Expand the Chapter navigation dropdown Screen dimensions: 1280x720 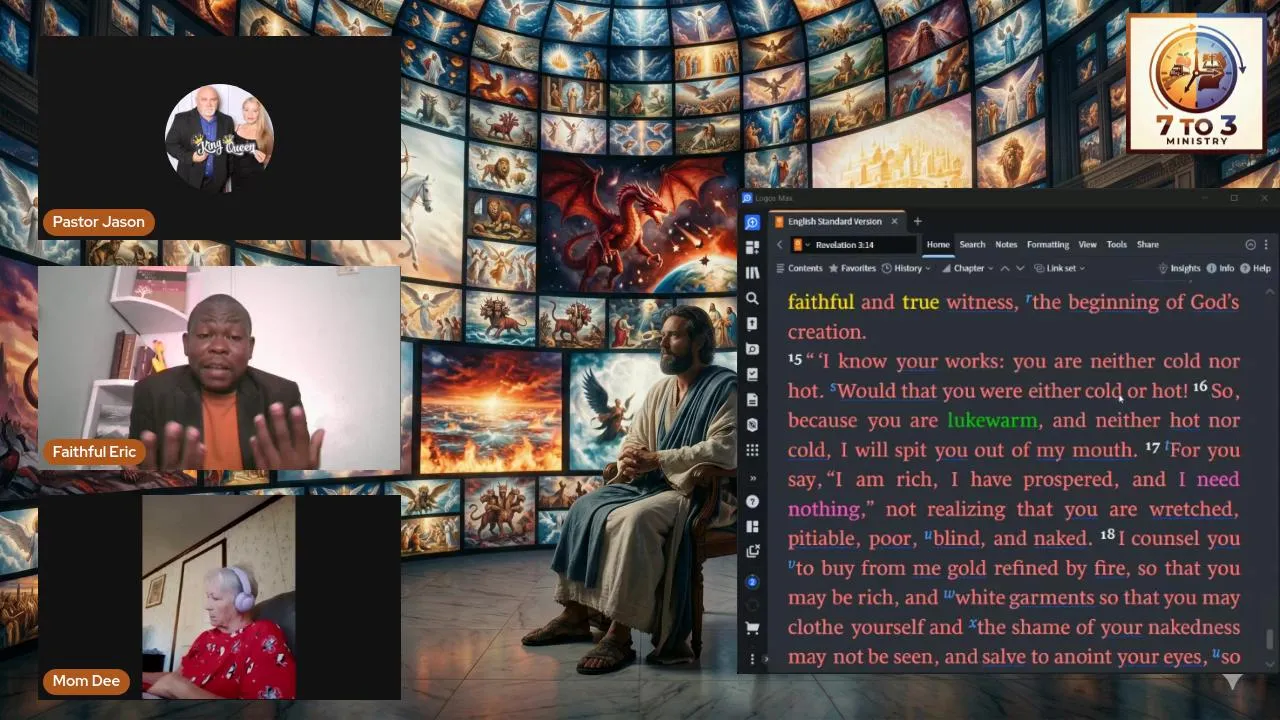(966, 268)
